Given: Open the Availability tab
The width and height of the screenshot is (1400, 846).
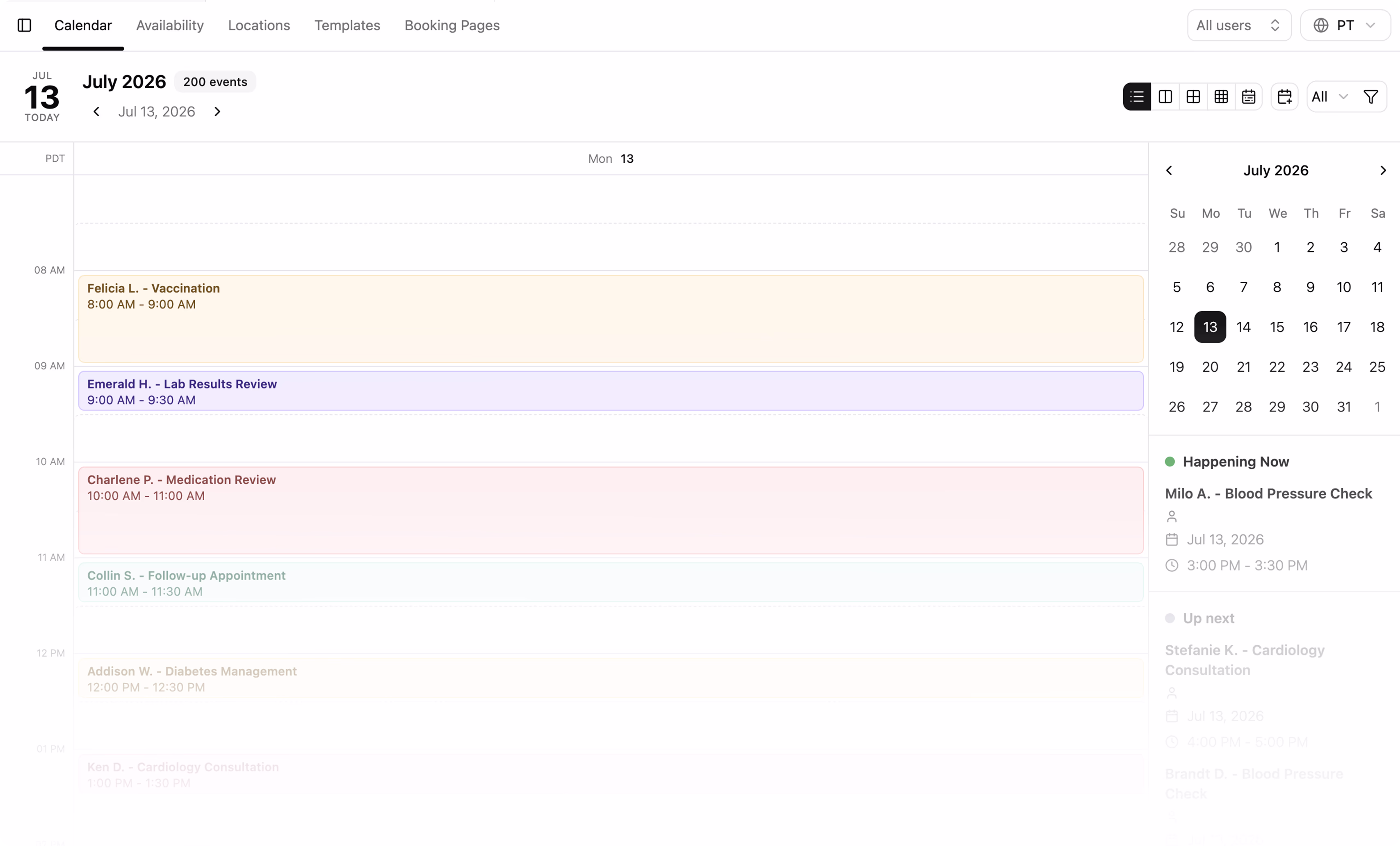Looking at the screenshot, I should 170,25.
